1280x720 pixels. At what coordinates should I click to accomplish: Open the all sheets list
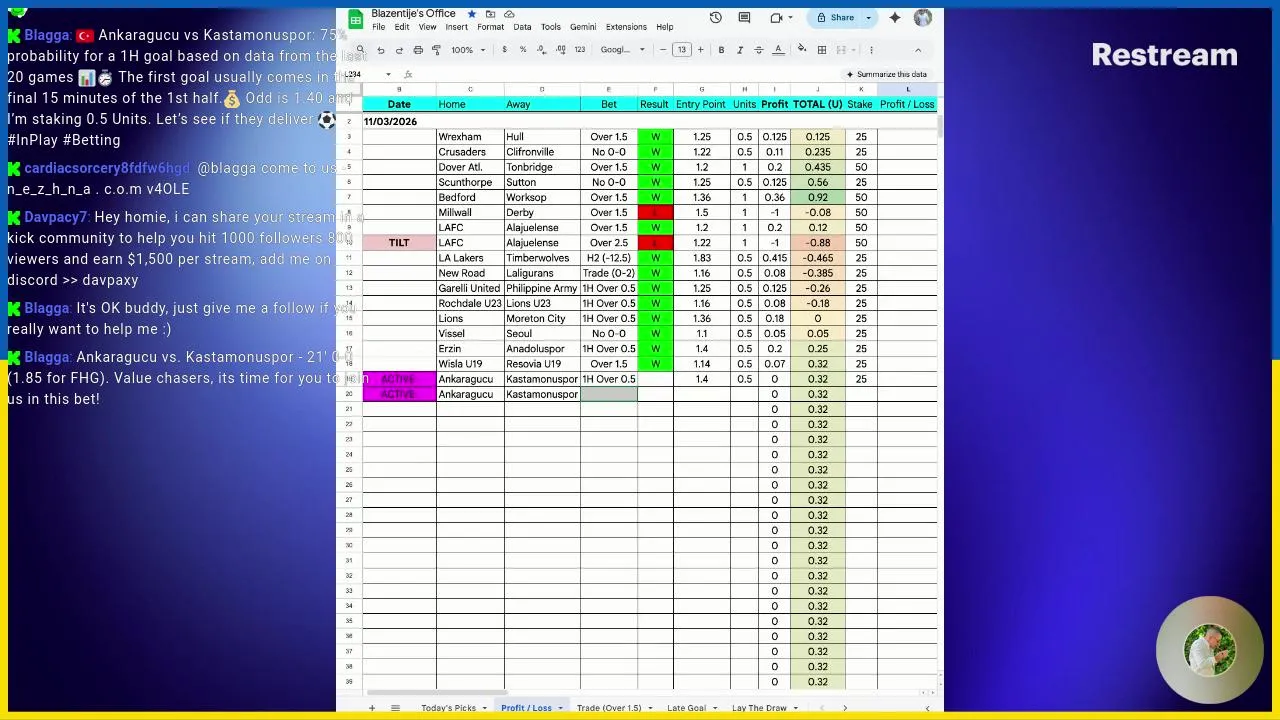(x=395, y=708)
